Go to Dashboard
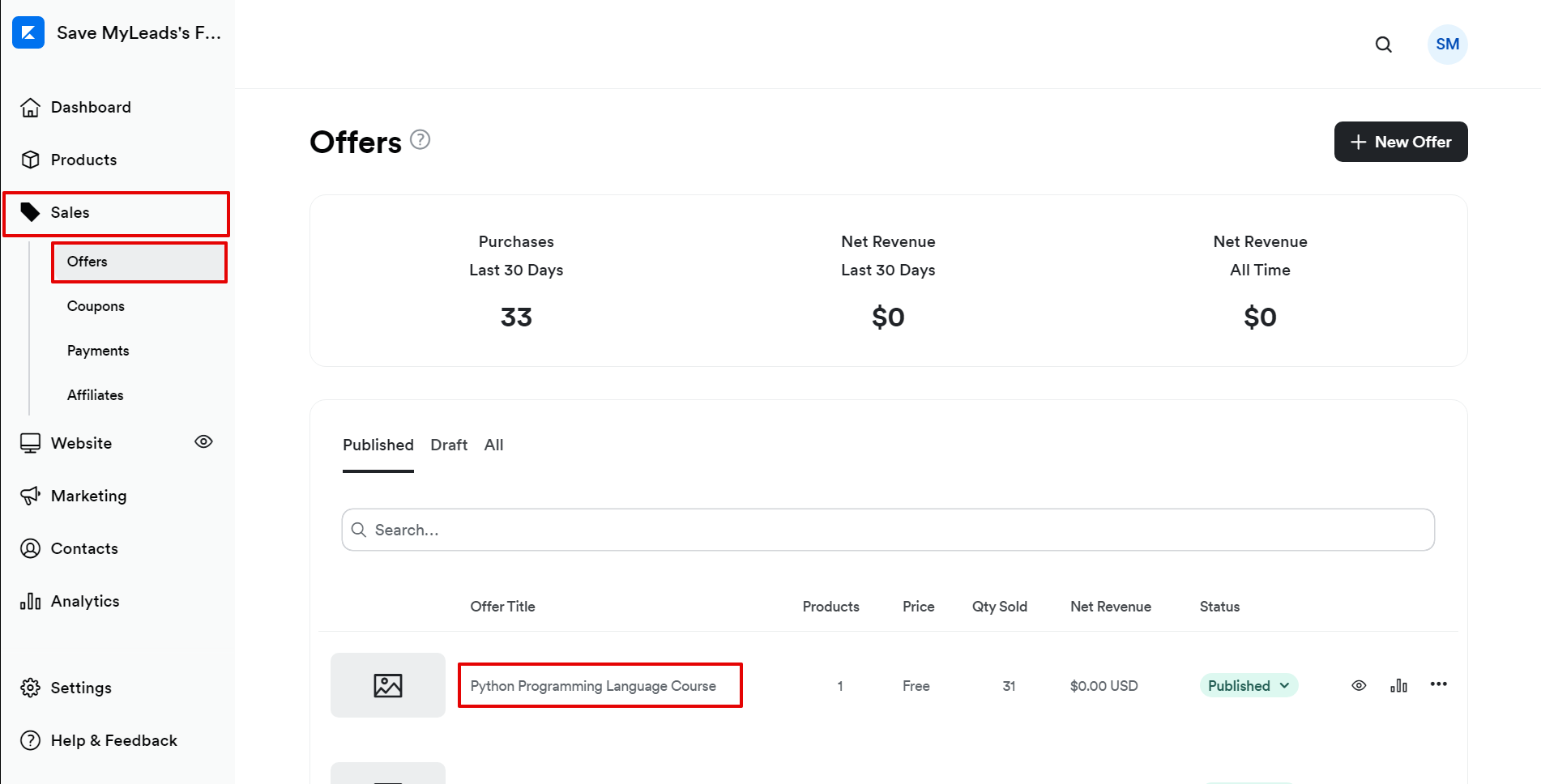Screen dimensions: 1541x784 point(91,107)
